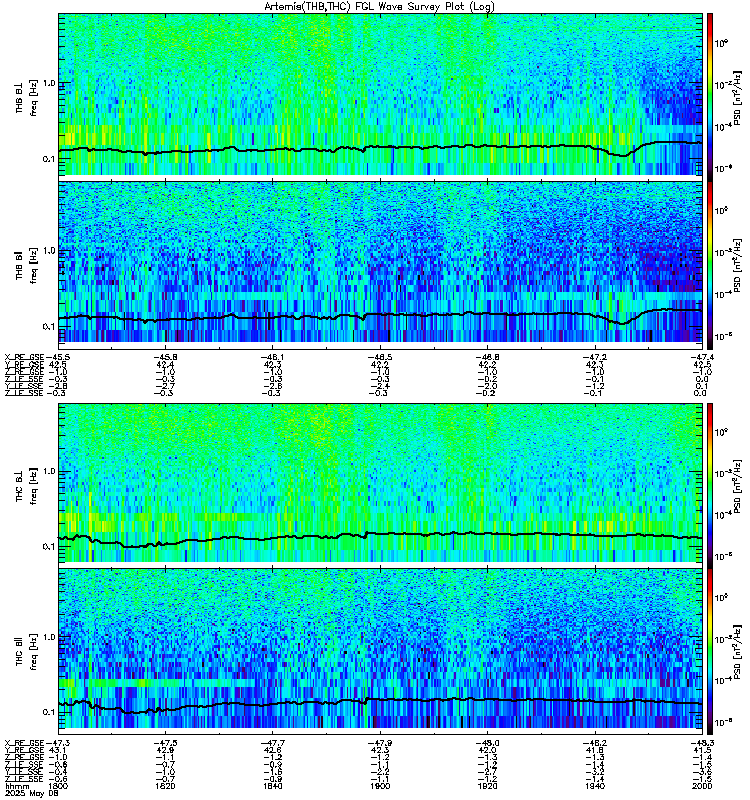
Task: Click the X_RE_GSE value "-48.2"
Action: (x=595, y=743)
